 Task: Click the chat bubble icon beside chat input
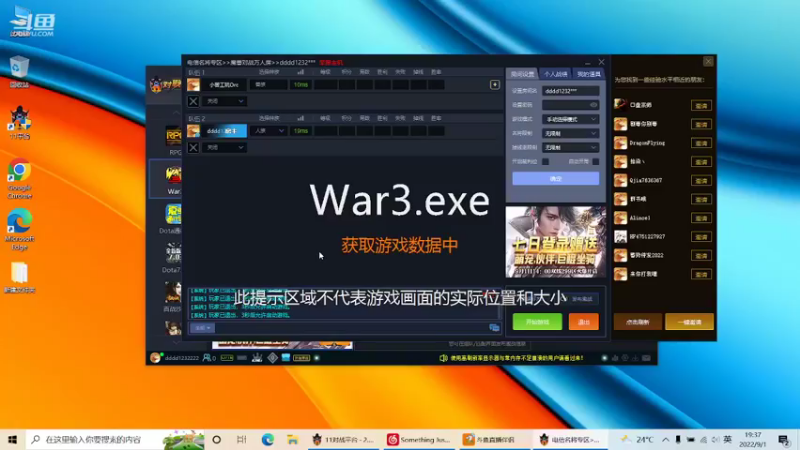click(494, 328)
